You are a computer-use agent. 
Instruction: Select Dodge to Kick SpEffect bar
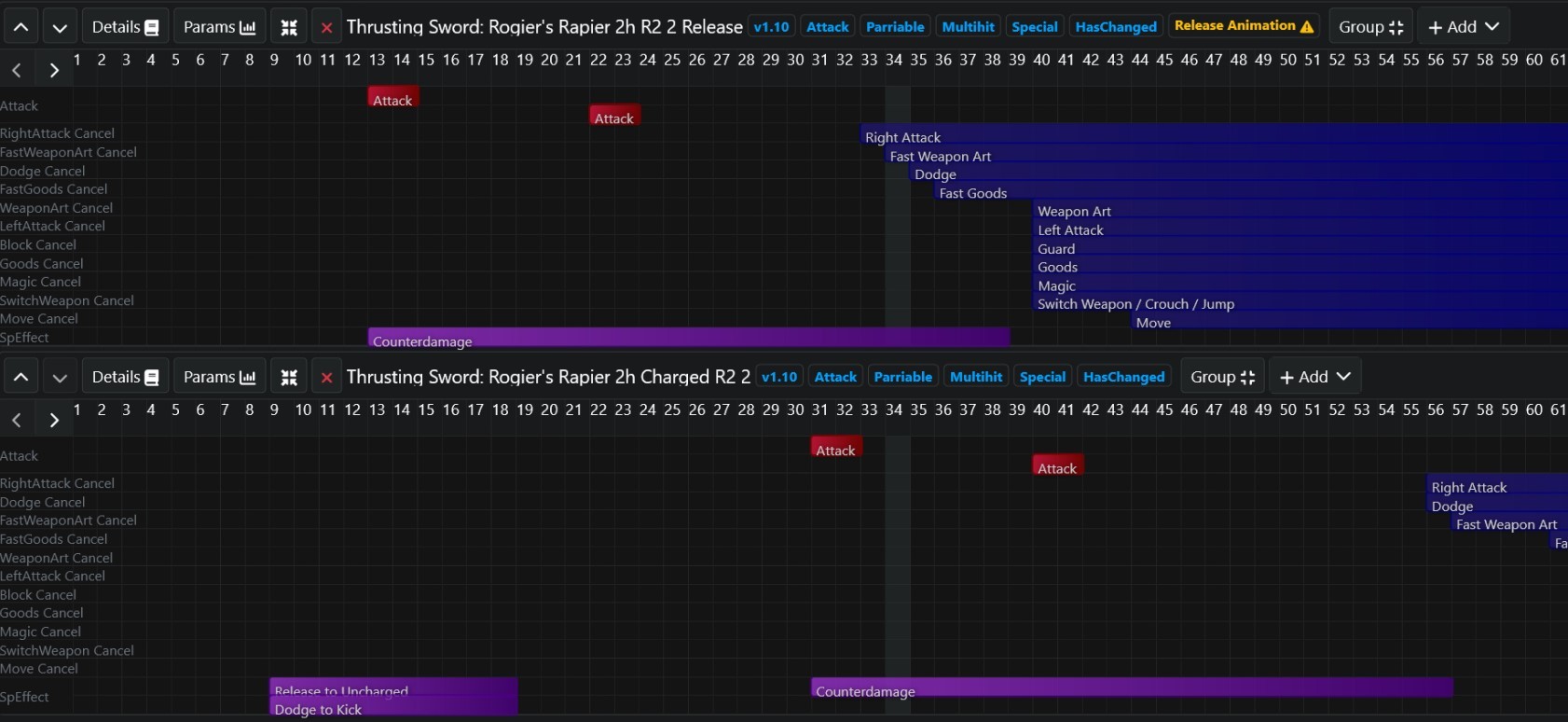click(x=393, y=707)
